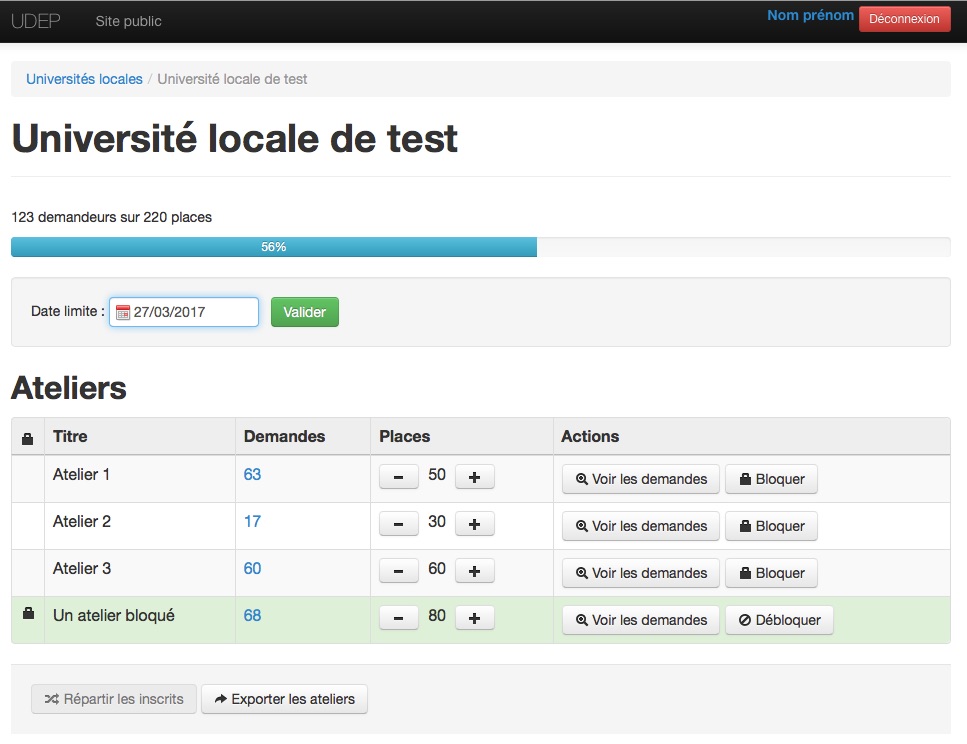Screen dimensions: 967x744
Task: Click lock icon in Un atelier bloqué row
Action: click(28, 613)
